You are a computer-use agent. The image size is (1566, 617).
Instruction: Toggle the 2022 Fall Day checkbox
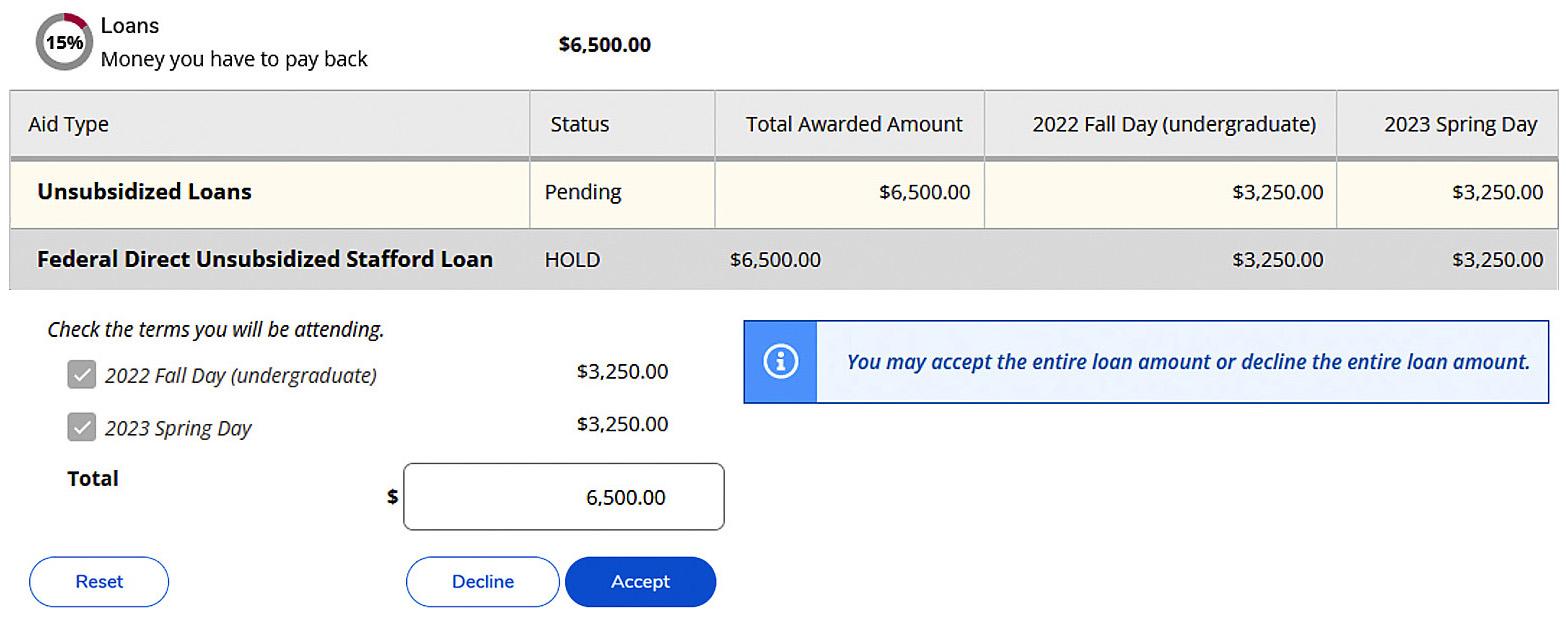pyautogui.click(x=82, y=375)
